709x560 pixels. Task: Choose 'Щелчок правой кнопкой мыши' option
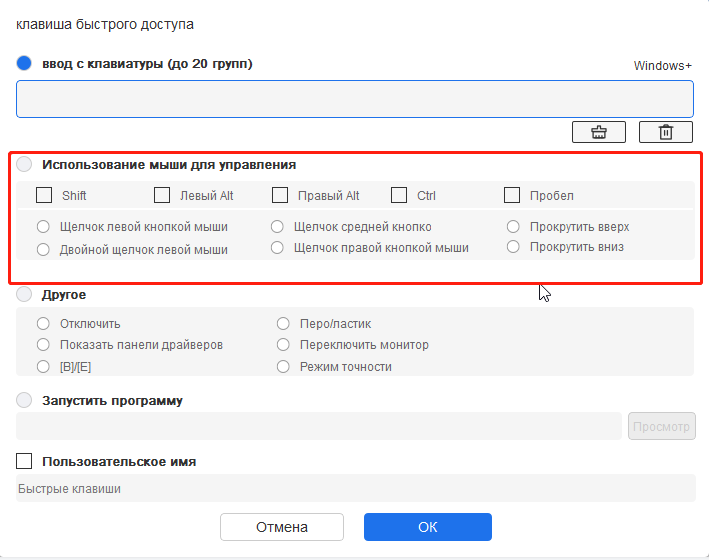(x=277, y=247)
